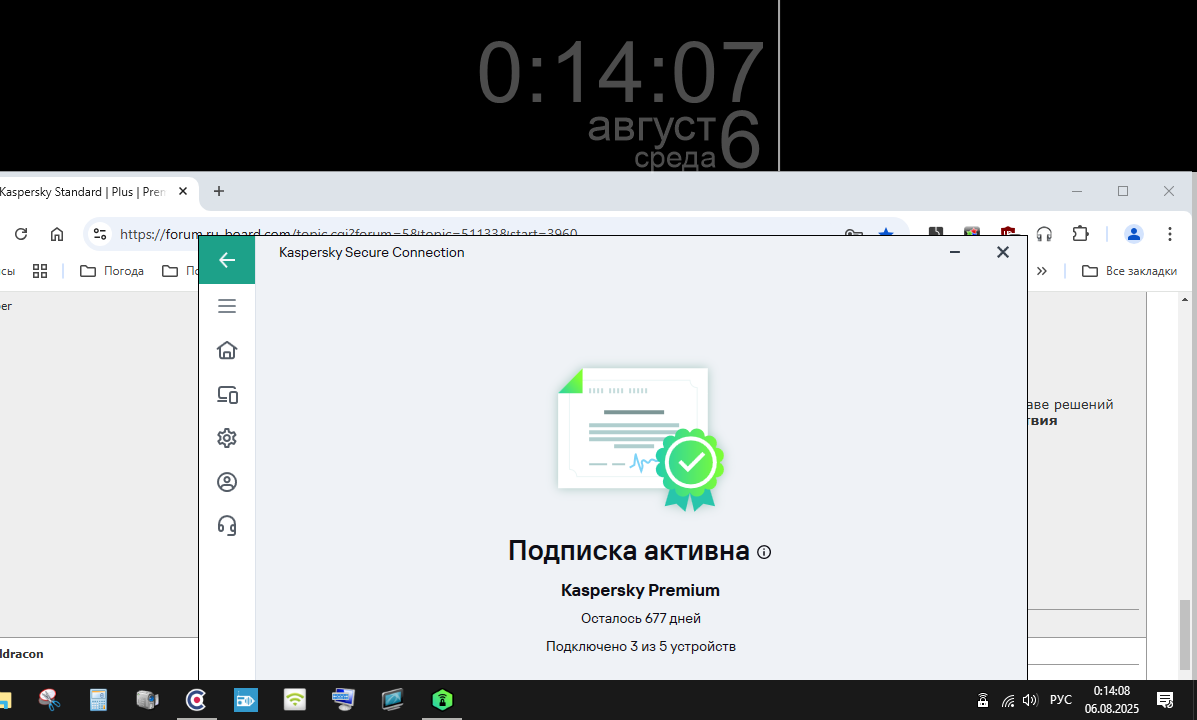1197x720 pixels.
Task: Click the desktop clock widget 0:14:07
Action: [x=621, y=73]
